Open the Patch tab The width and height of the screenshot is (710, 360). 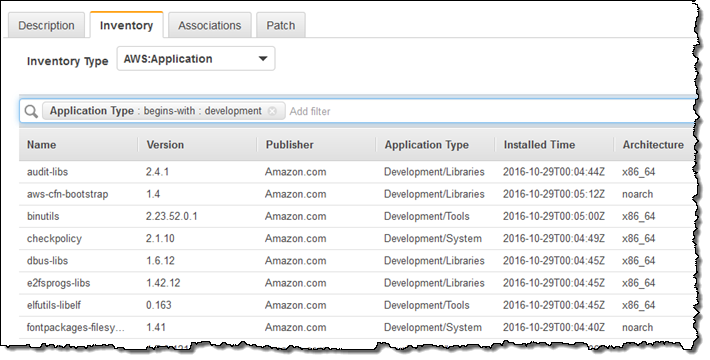(281, 26)
